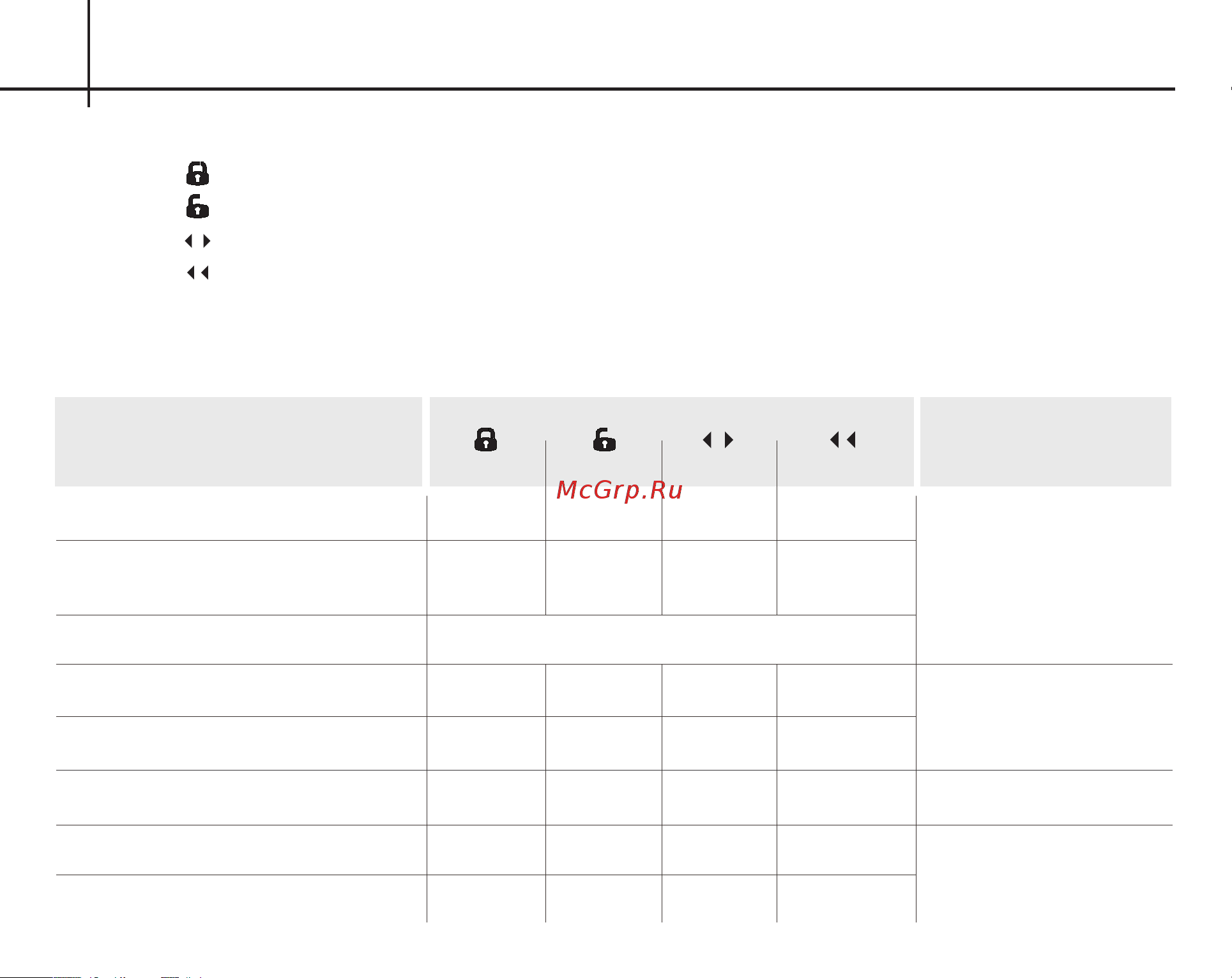Select the first empty row label cell below the left gray header
The image size is (1232, 978).
241,518
